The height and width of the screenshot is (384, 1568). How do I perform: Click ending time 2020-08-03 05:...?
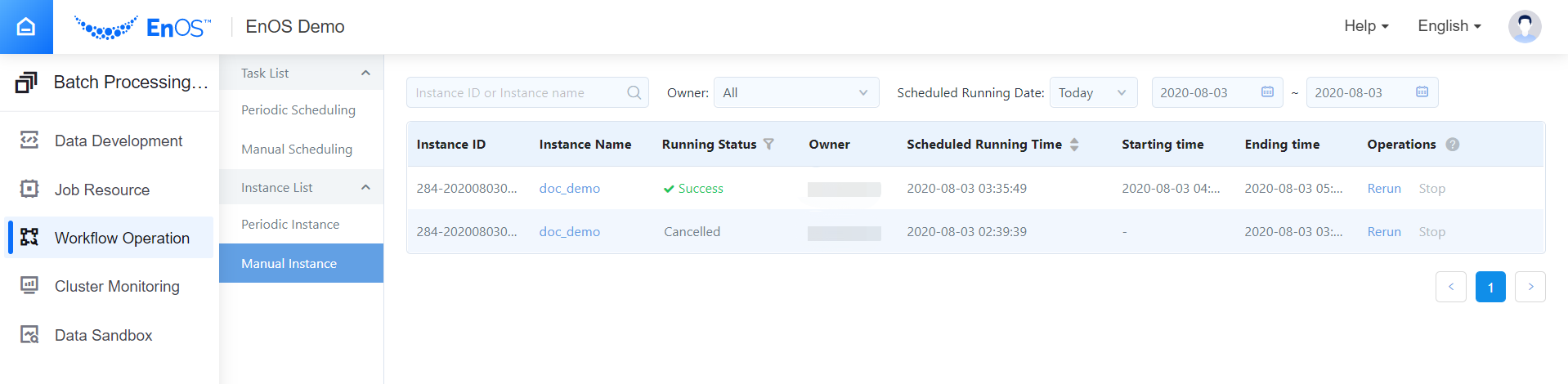point(1293,188)
